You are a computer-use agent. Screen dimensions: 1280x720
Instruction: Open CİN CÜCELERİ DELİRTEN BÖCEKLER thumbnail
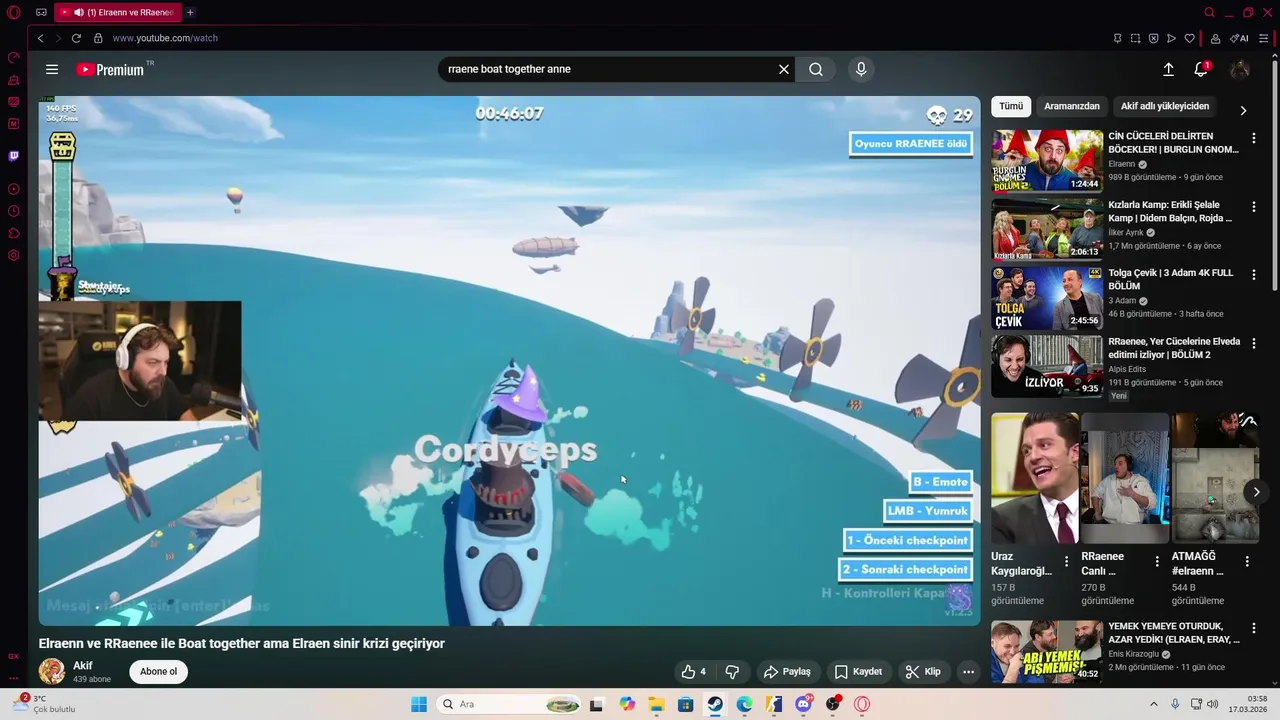[x=1047, y=160]
